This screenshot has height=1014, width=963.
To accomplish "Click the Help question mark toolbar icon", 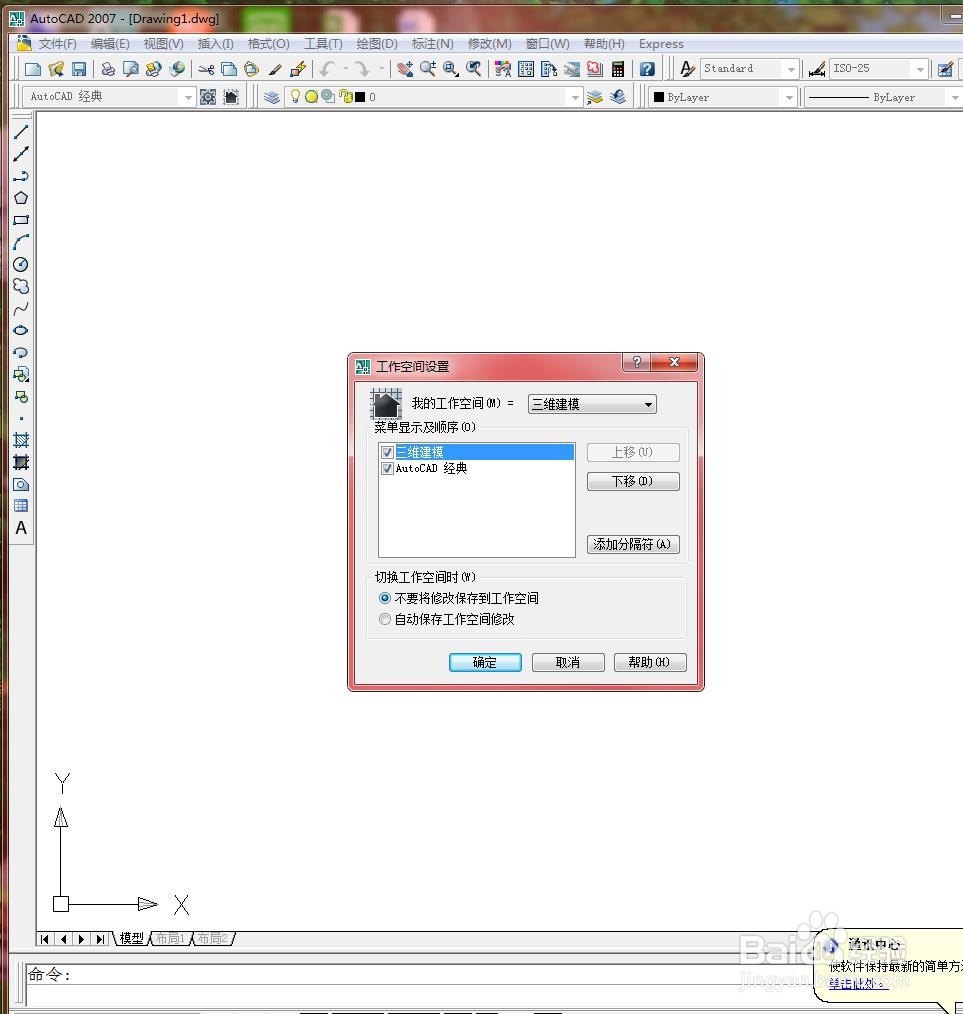I will pyautogui.click(x=647, y=69).
